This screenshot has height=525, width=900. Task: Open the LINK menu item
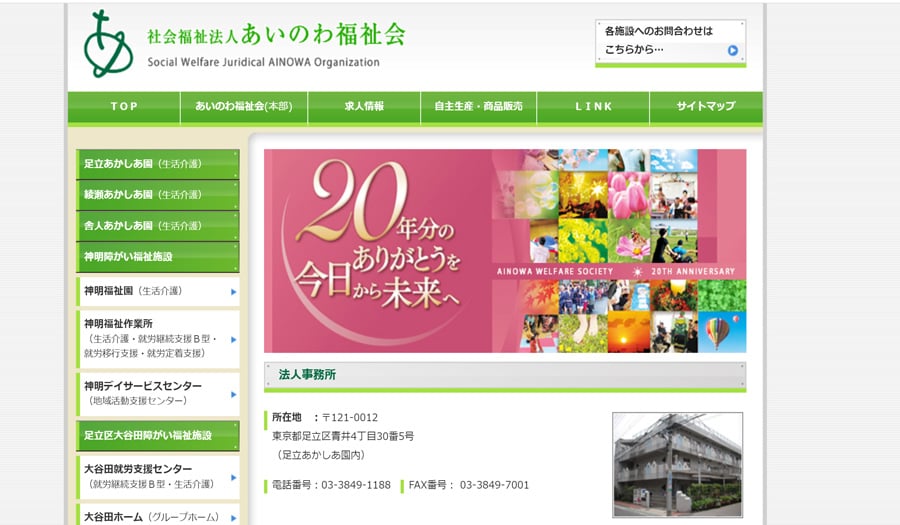pos(593,107)
